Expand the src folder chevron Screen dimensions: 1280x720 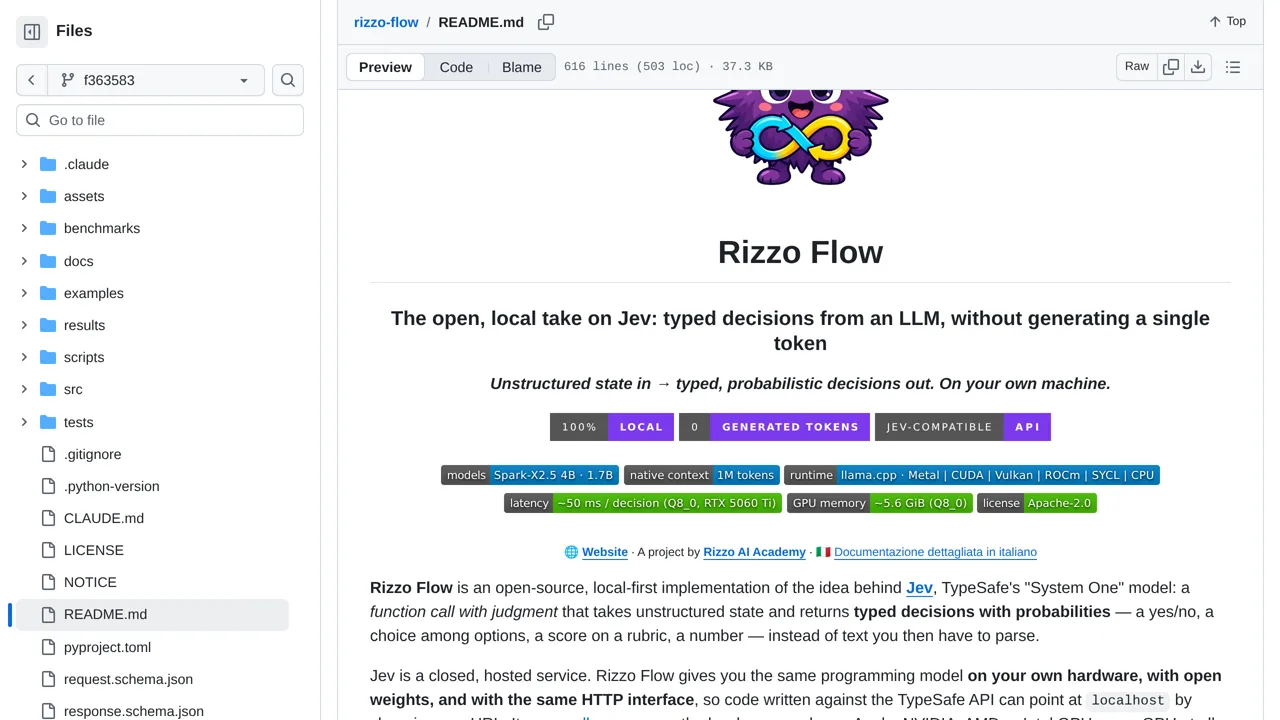(24, 389)
